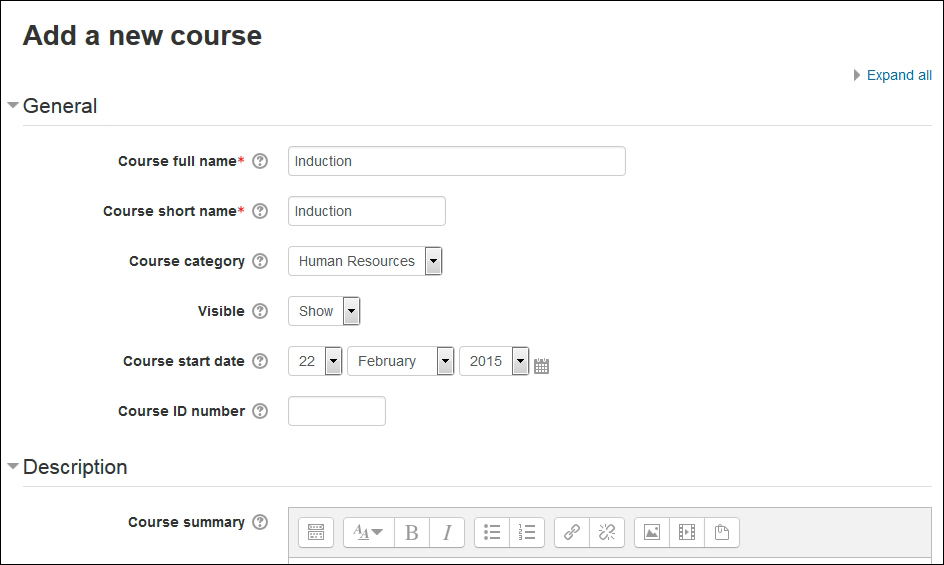
Task: Click the Expand all link
Action: pos(899,75)
